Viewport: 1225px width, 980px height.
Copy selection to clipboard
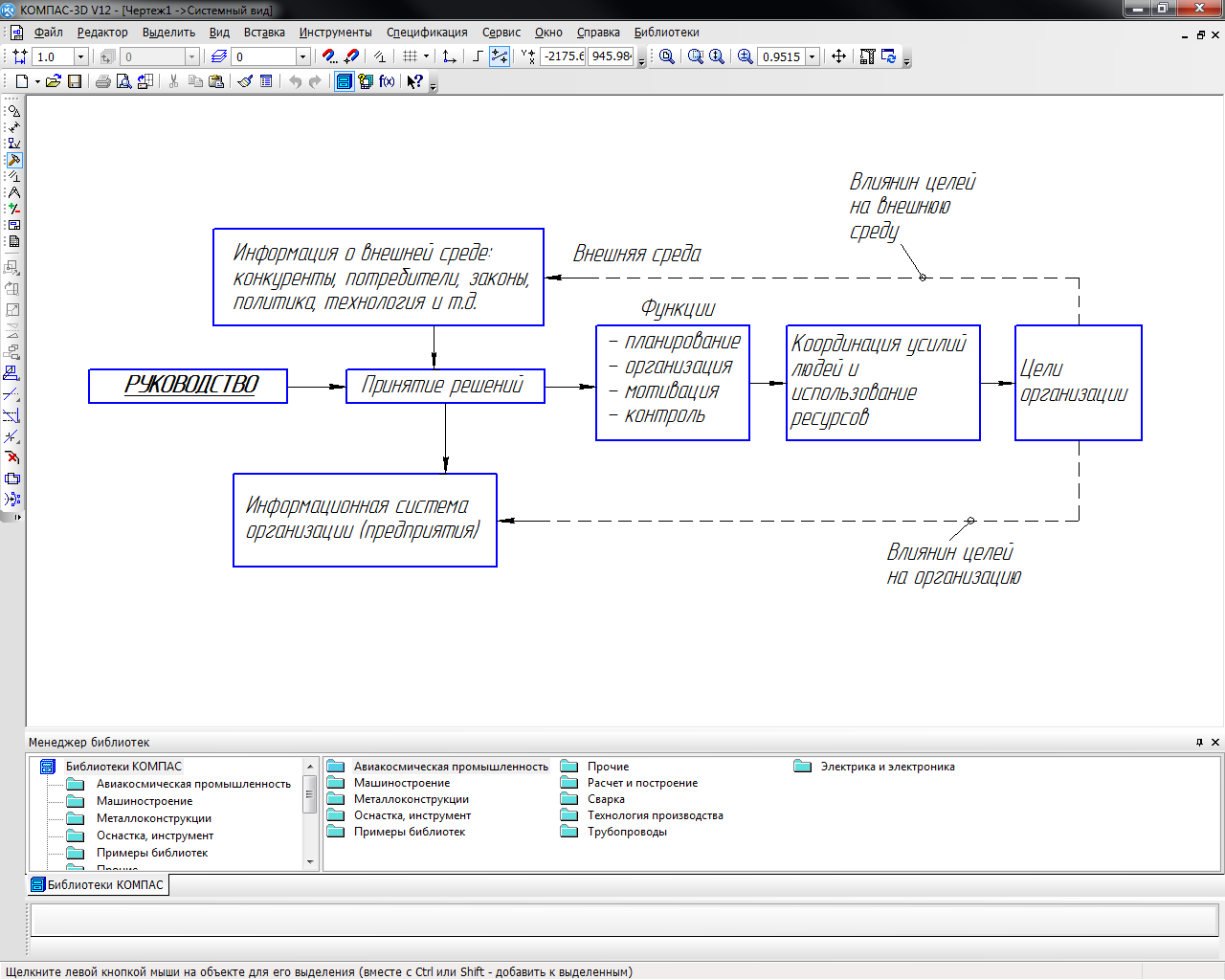[195, 81]
